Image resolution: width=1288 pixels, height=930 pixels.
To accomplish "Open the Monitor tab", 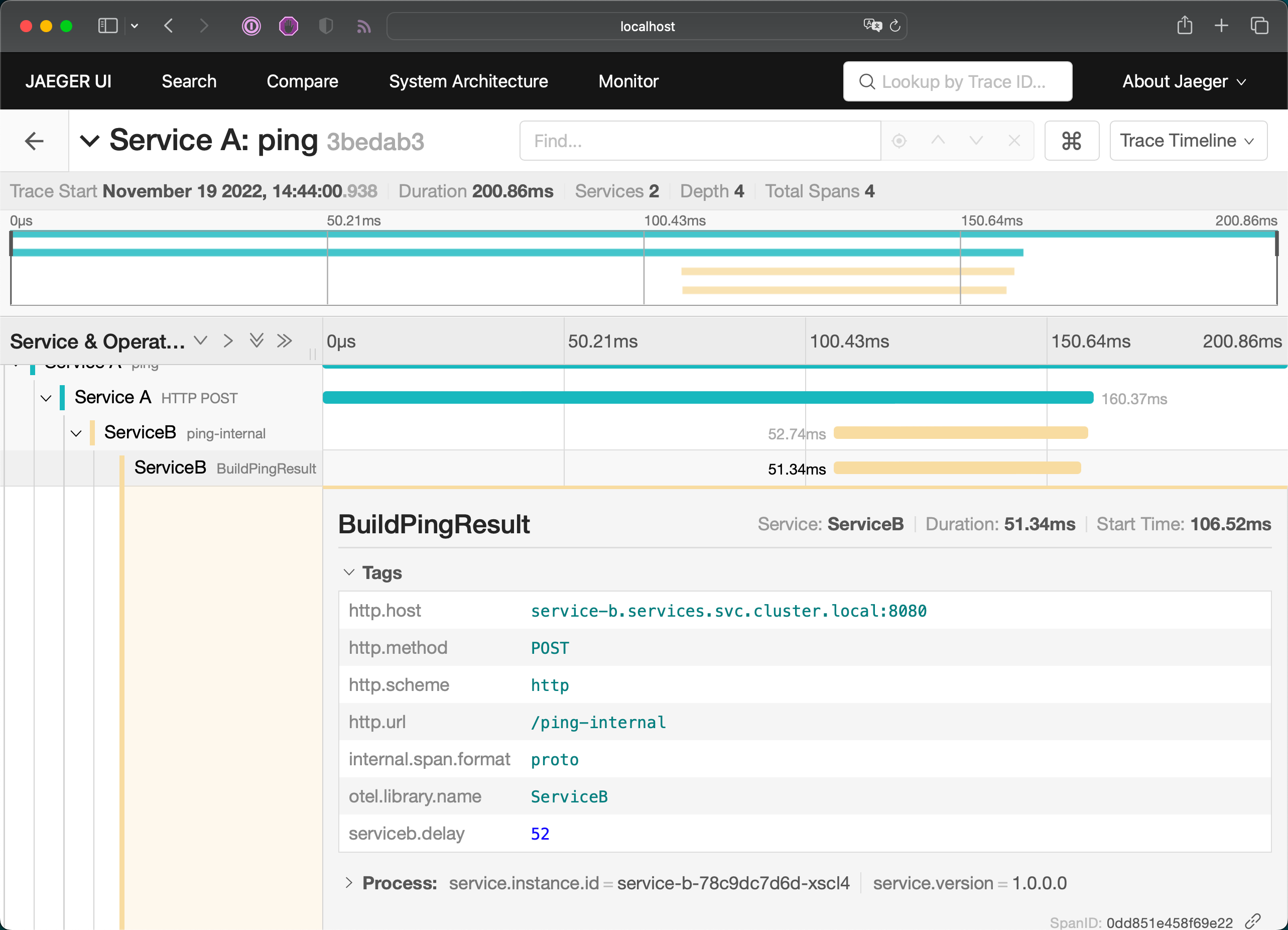I will 628,81.
